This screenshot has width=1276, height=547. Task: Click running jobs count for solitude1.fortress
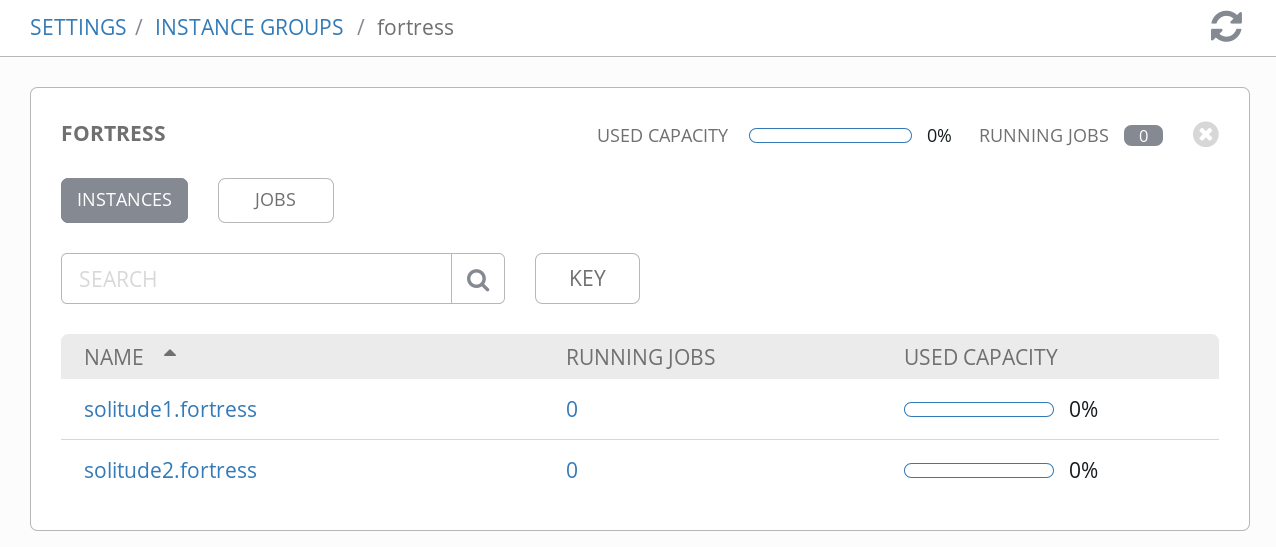point(572,409)
